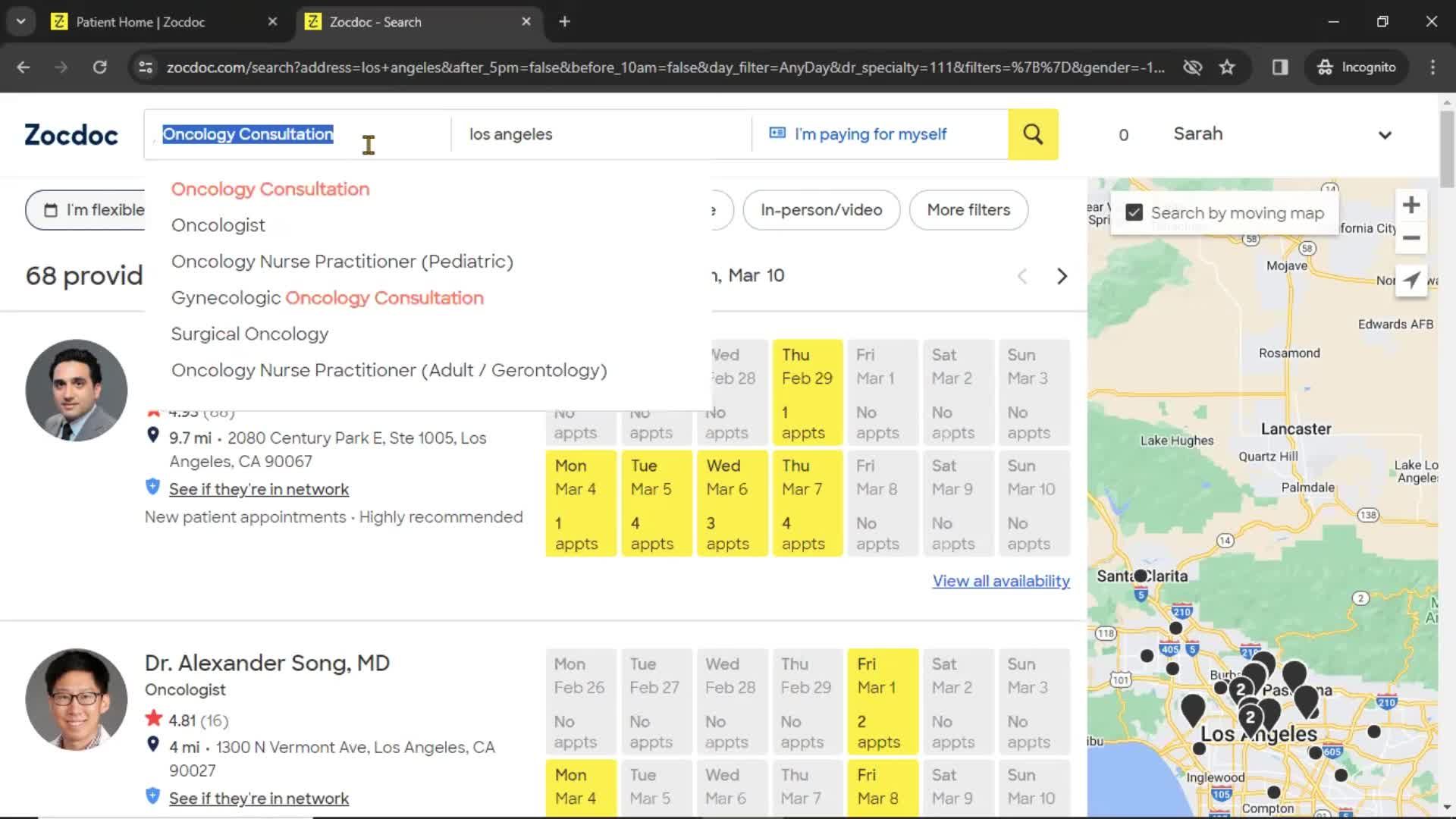Open Chrome menu three dots
The image size is (1456, 819).
click(x=1432, y=67)
